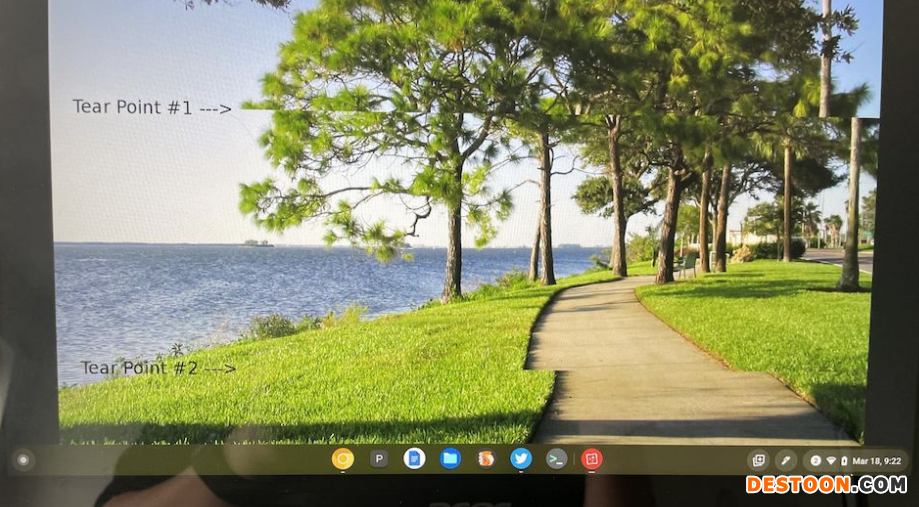The image size is (919, 507).
Task: Open the ChromeOS launcher button
Action: click(23, 460)
